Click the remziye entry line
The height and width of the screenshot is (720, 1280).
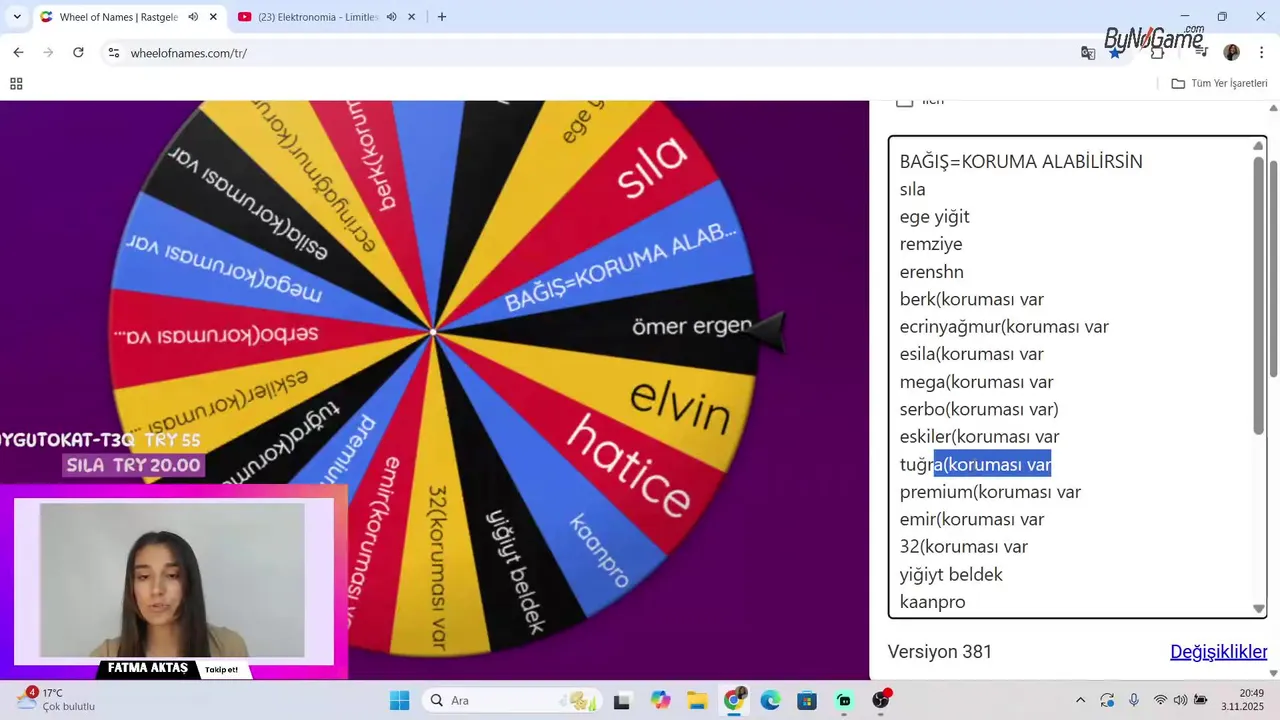click(931, 244)
